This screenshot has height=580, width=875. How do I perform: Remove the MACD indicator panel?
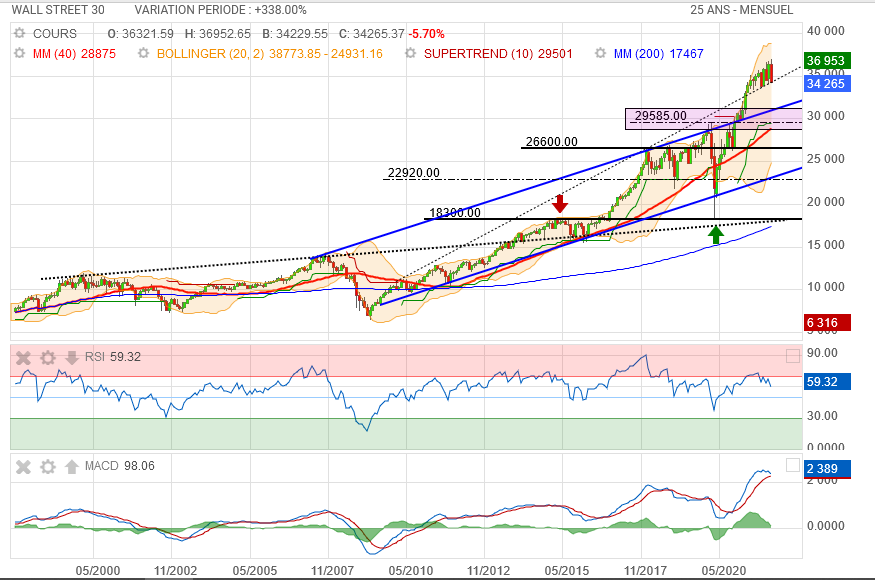pos(23,467)
